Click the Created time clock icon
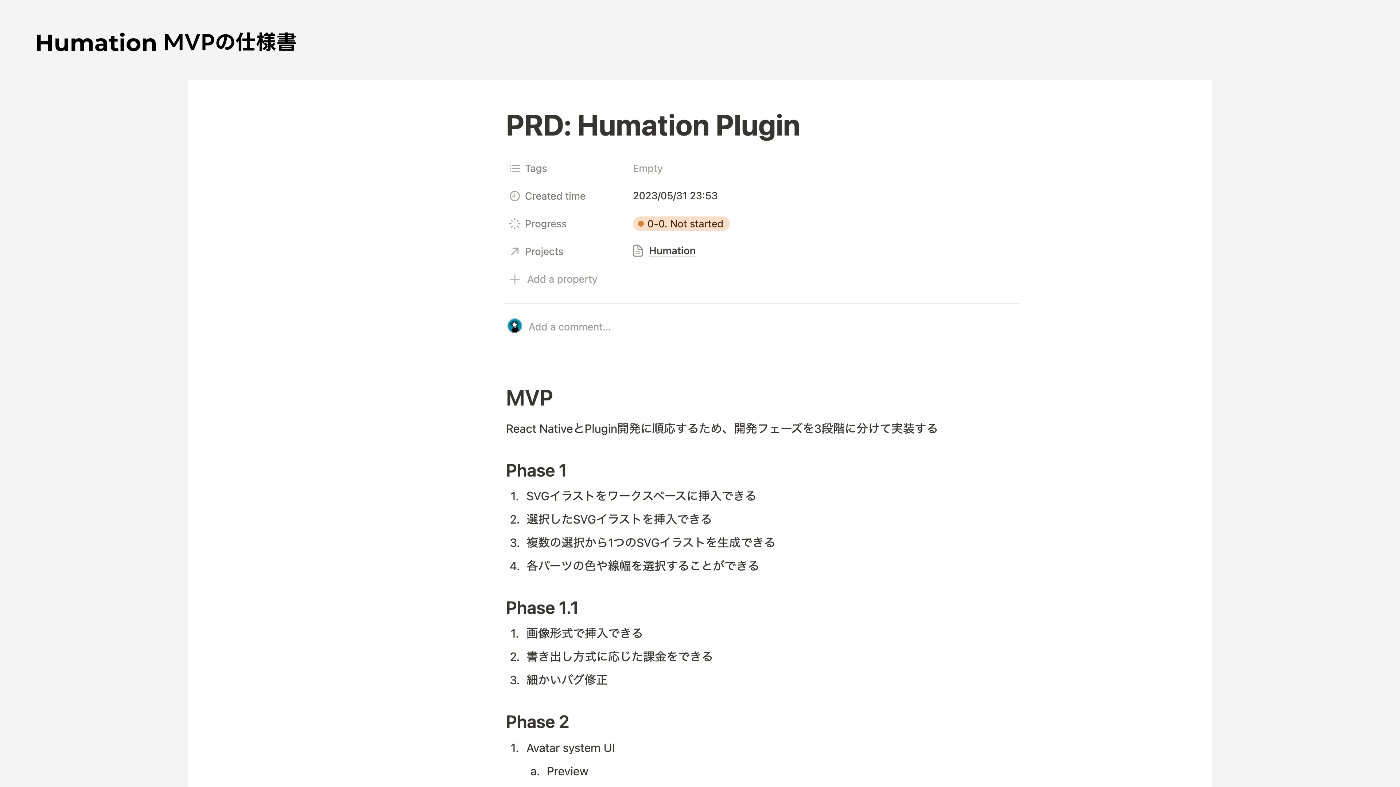1400x787 pixels. point(514,196)
